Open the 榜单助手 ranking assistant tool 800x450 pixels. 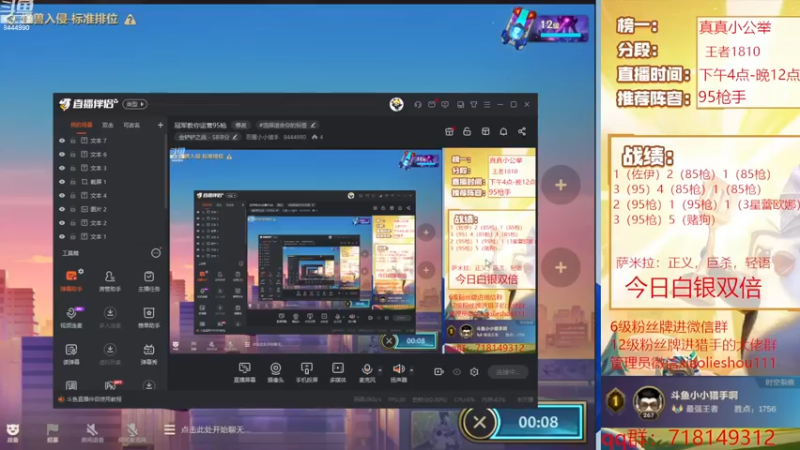(148, 317)
